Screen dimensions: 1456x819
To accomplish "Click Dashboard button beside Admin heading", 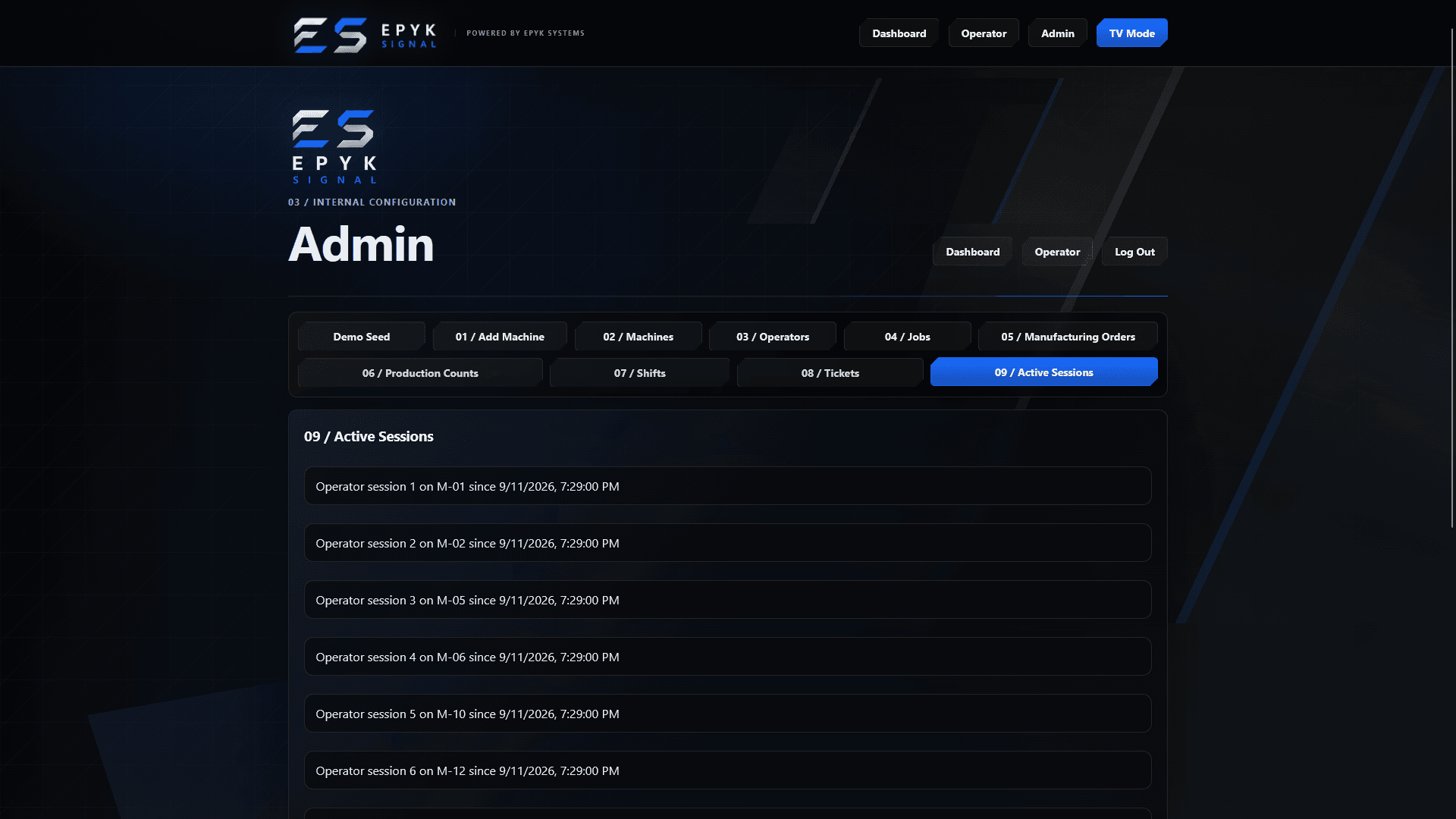I will 972,252.
